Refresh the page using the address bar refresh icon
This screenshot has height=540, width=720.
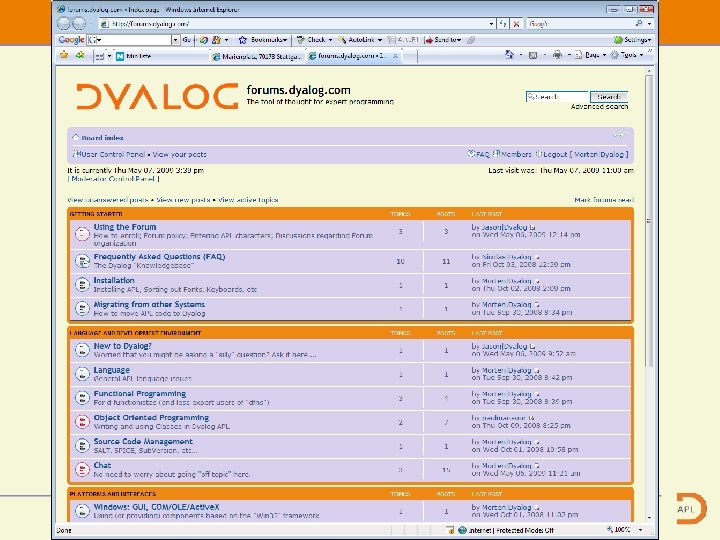[x=503, y=23]
